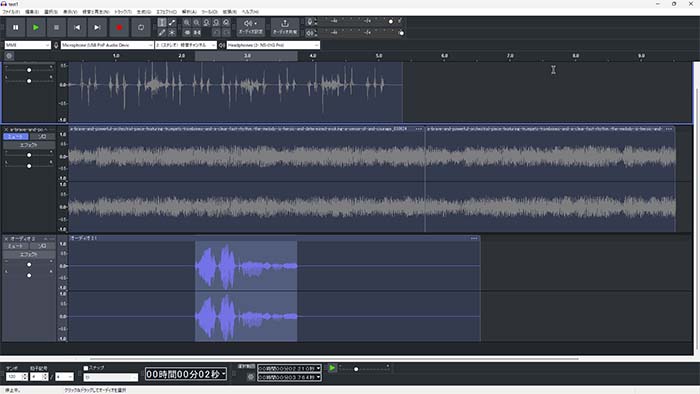
Task: Click the Silence audio selection icon
Action: pos(197,33)
